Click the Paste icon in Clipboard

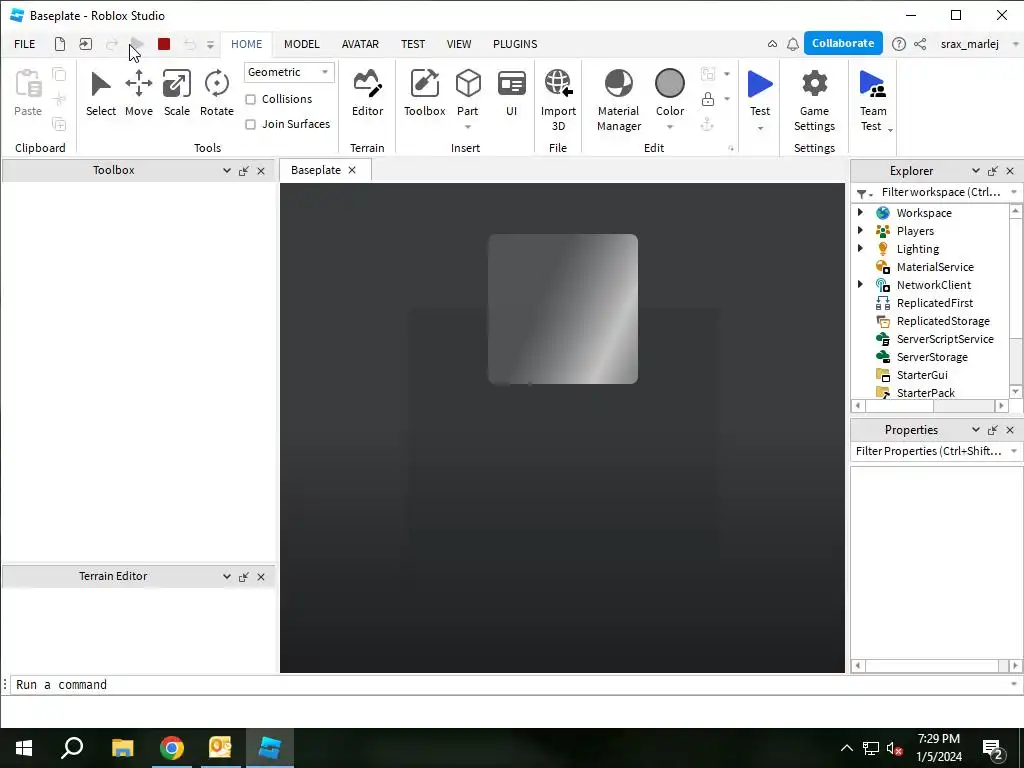[28, 84]
